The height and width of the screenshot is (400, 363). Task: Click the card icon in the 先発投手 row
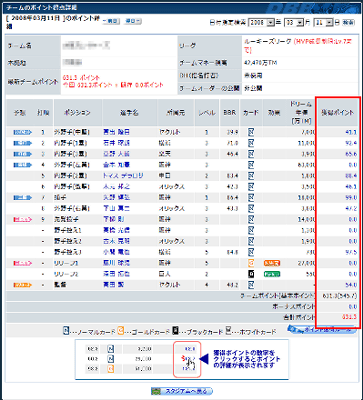251,219
